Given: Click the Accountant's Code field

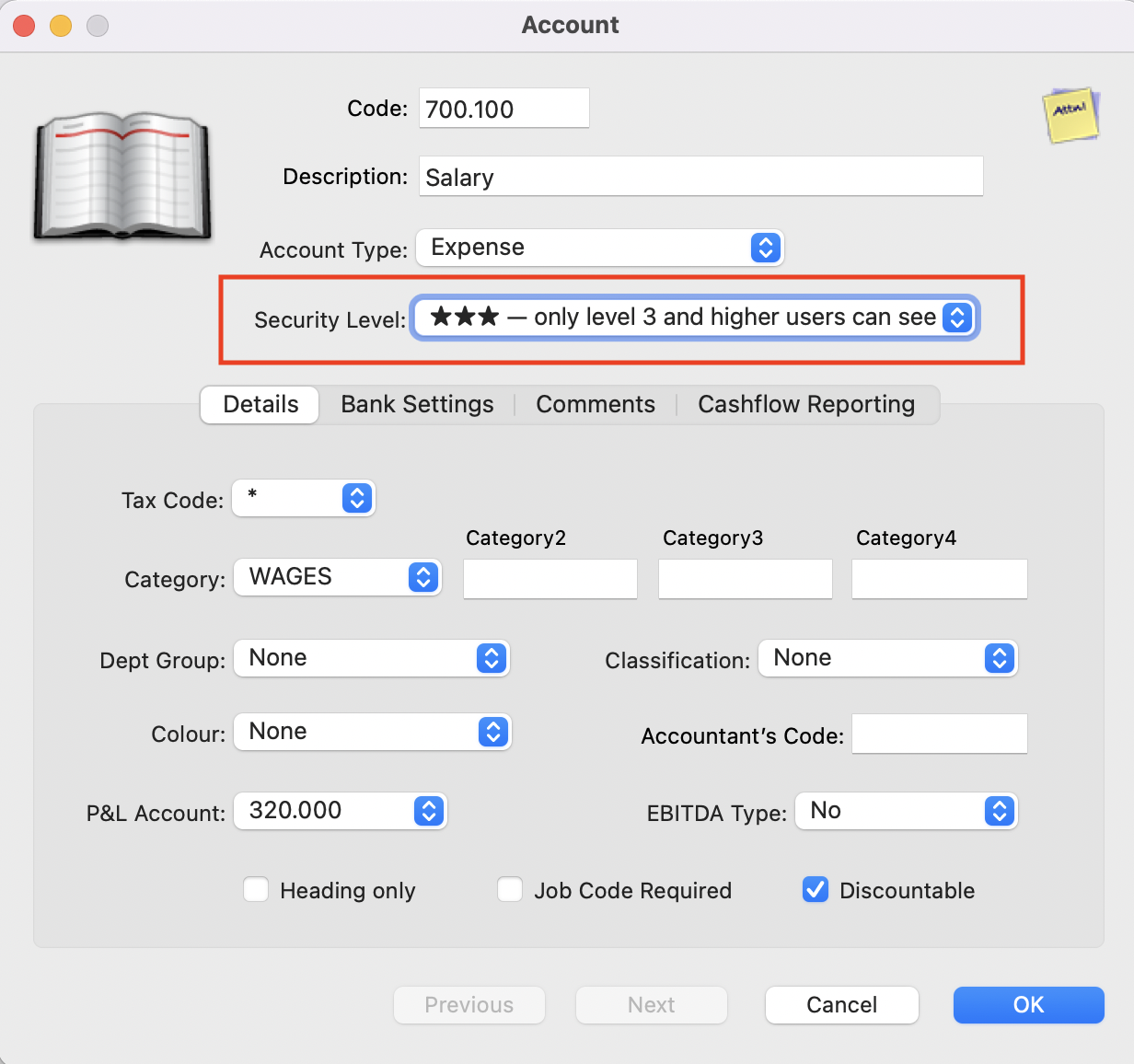Looking at the screenshot, I should coord(938,734).
